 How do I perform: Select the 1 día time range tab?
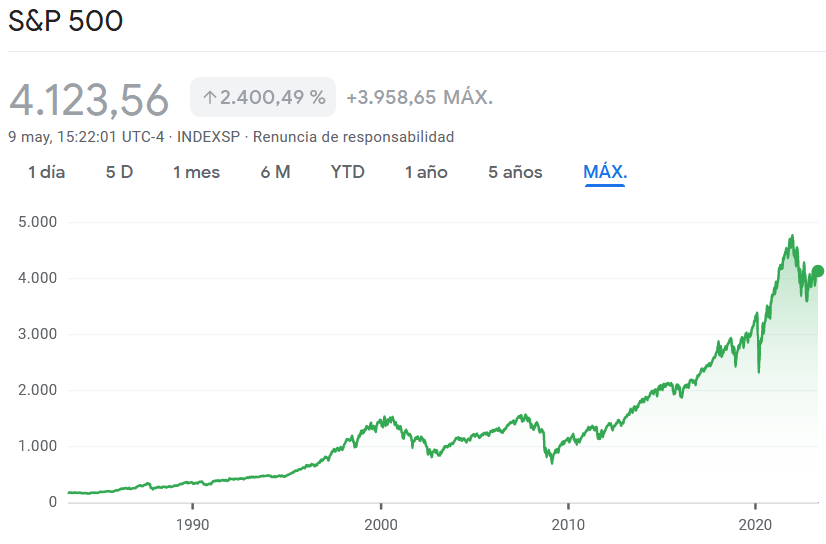click(x=46, y=172)
